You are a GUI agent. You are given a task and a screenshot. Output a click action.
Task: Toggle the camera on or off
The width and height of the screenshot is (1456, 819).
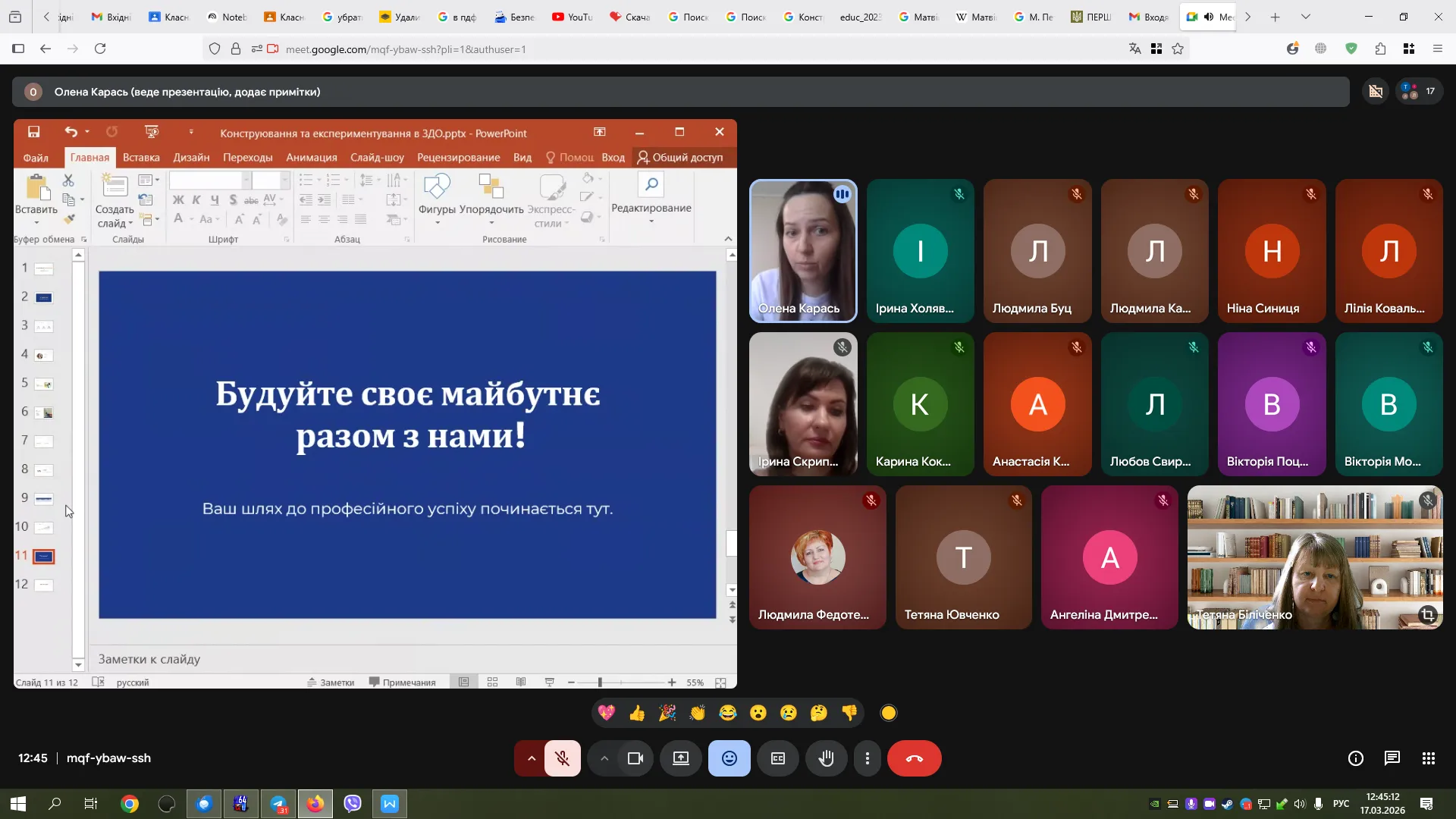coord(635,758)
